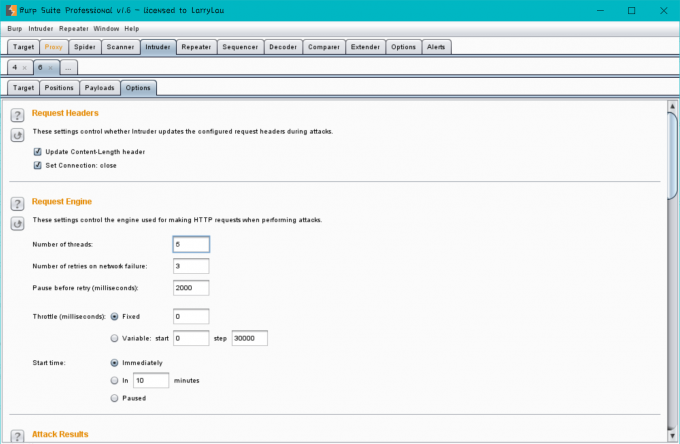Open the Window menu
The image size is (680, 444).
pos(106,29)
